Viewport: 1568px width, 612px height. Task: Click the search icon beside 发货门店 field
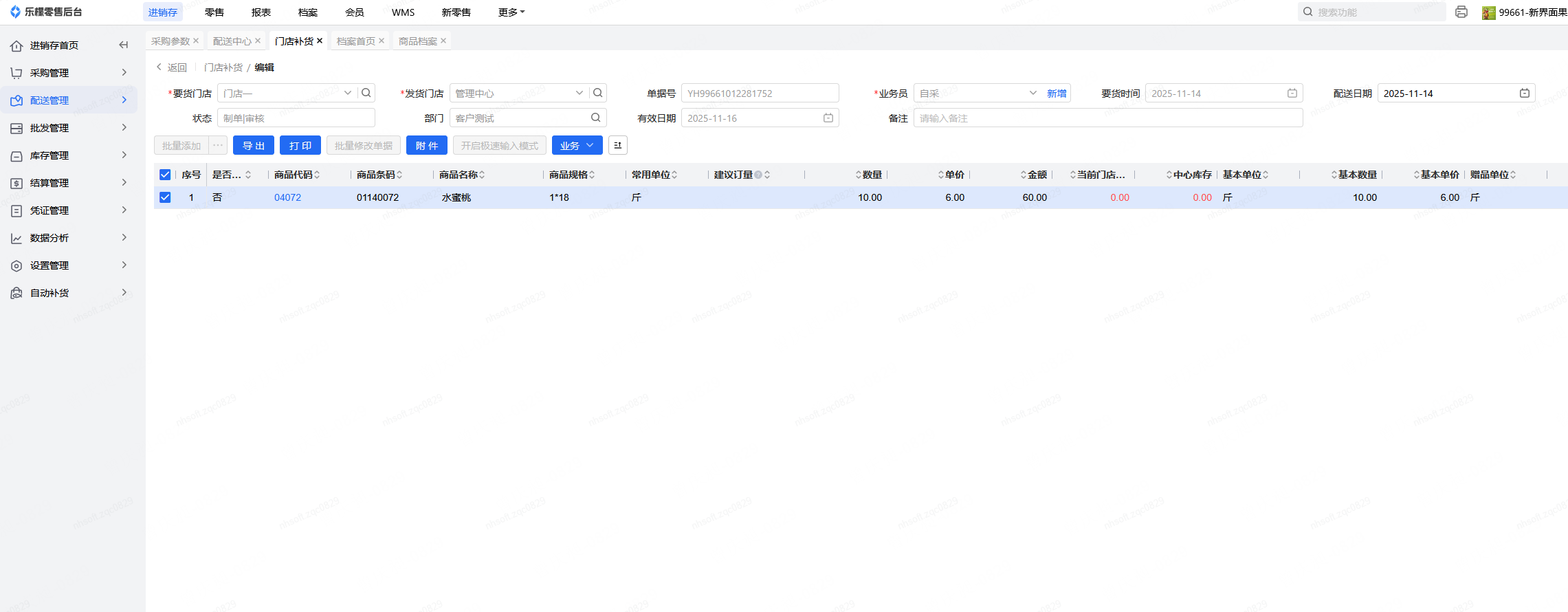598,93
